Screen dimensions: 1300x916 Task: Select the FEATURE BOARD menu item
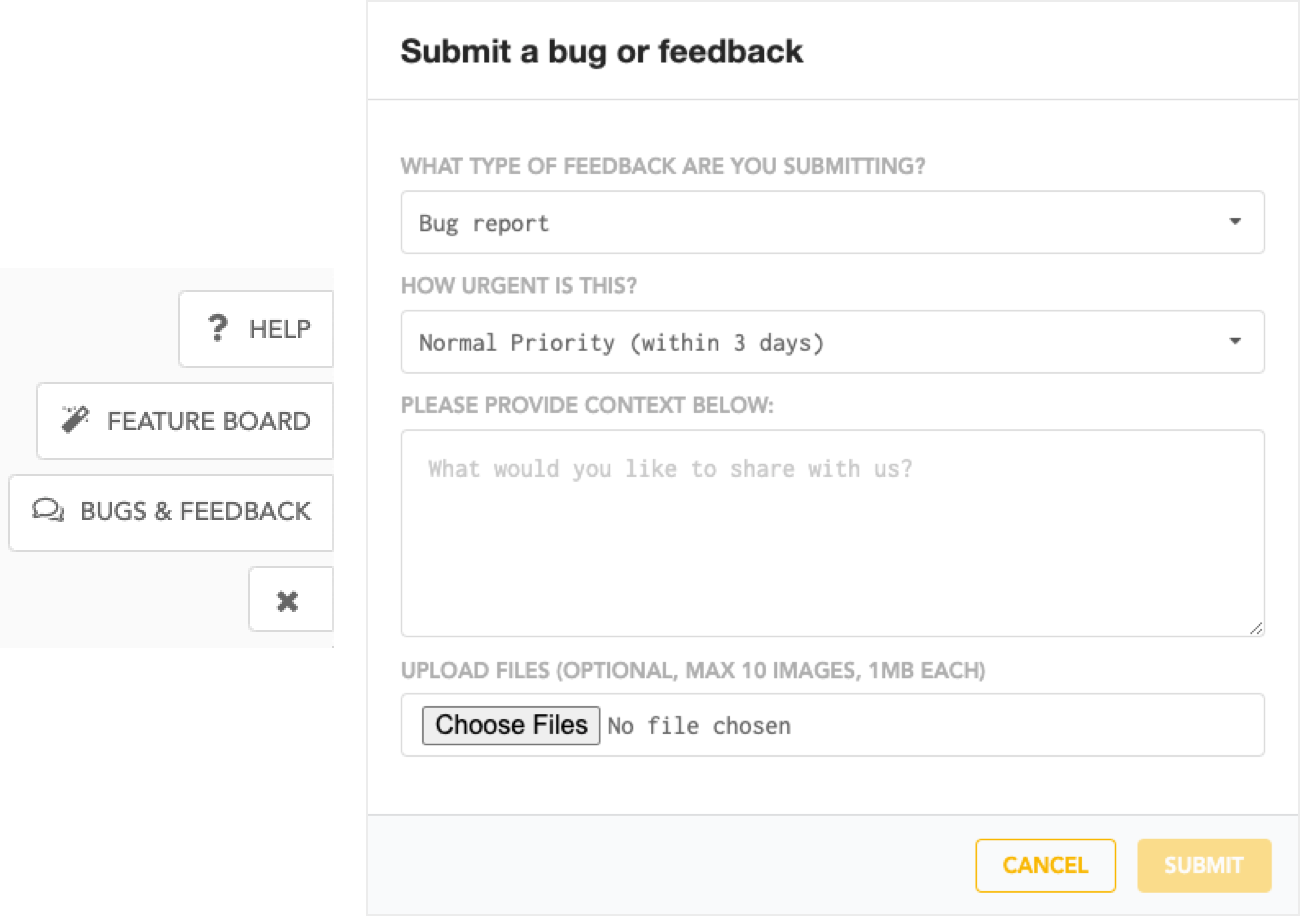click(185, 420)
